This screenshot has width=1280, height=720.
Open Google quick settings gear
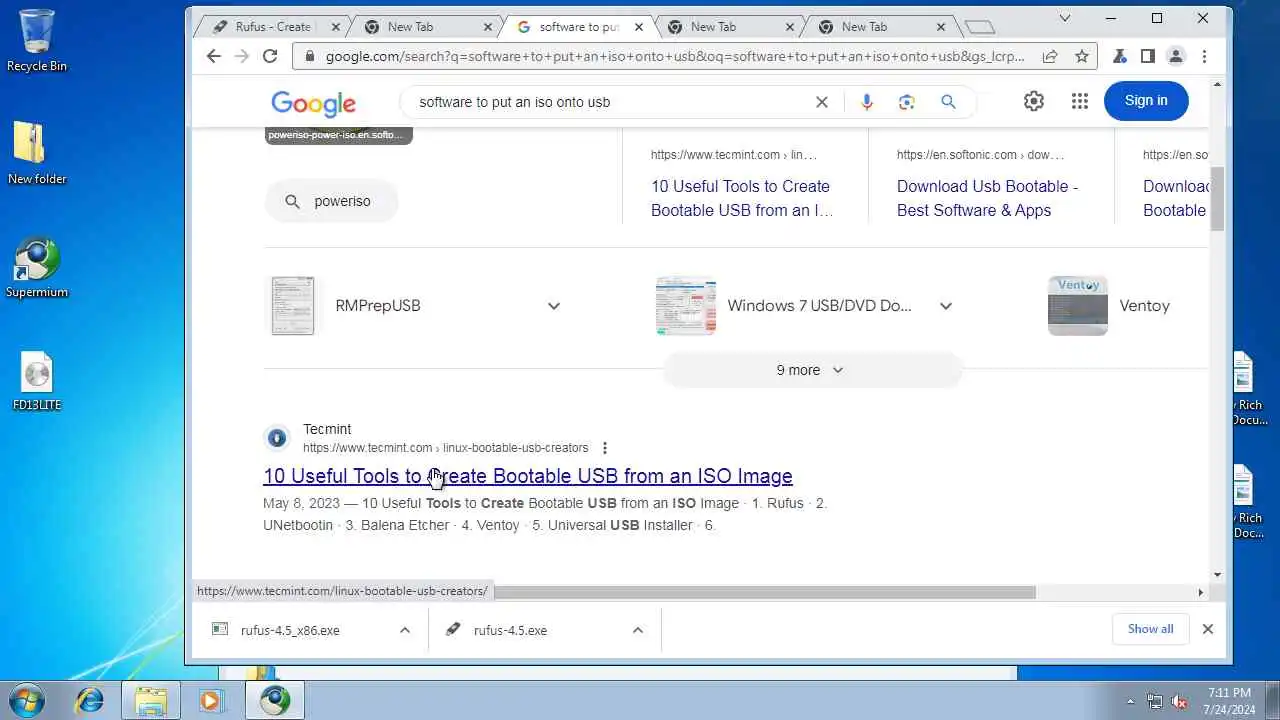click(1034, 101)
